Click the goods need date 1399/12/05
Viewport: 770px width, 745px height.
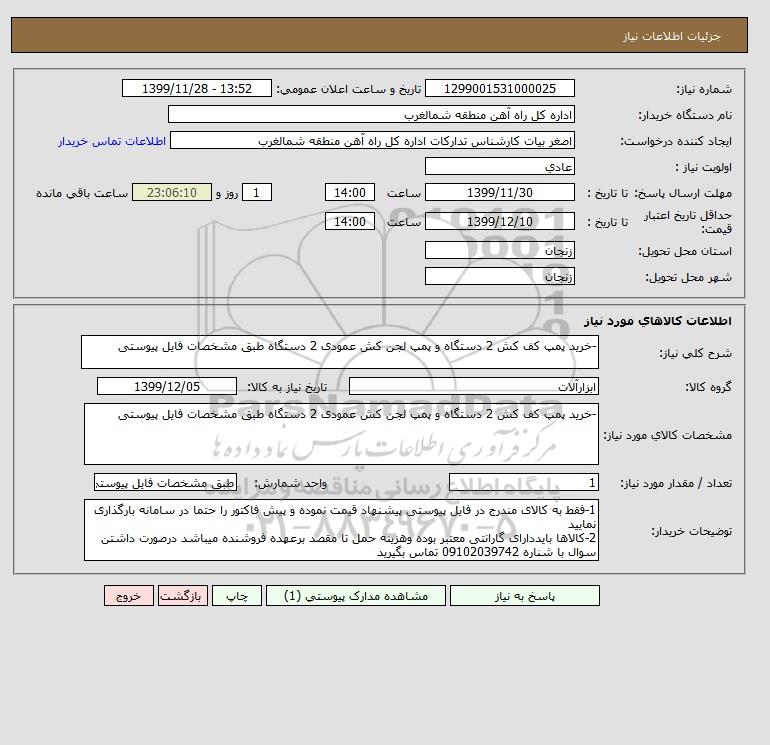point(167,386)
